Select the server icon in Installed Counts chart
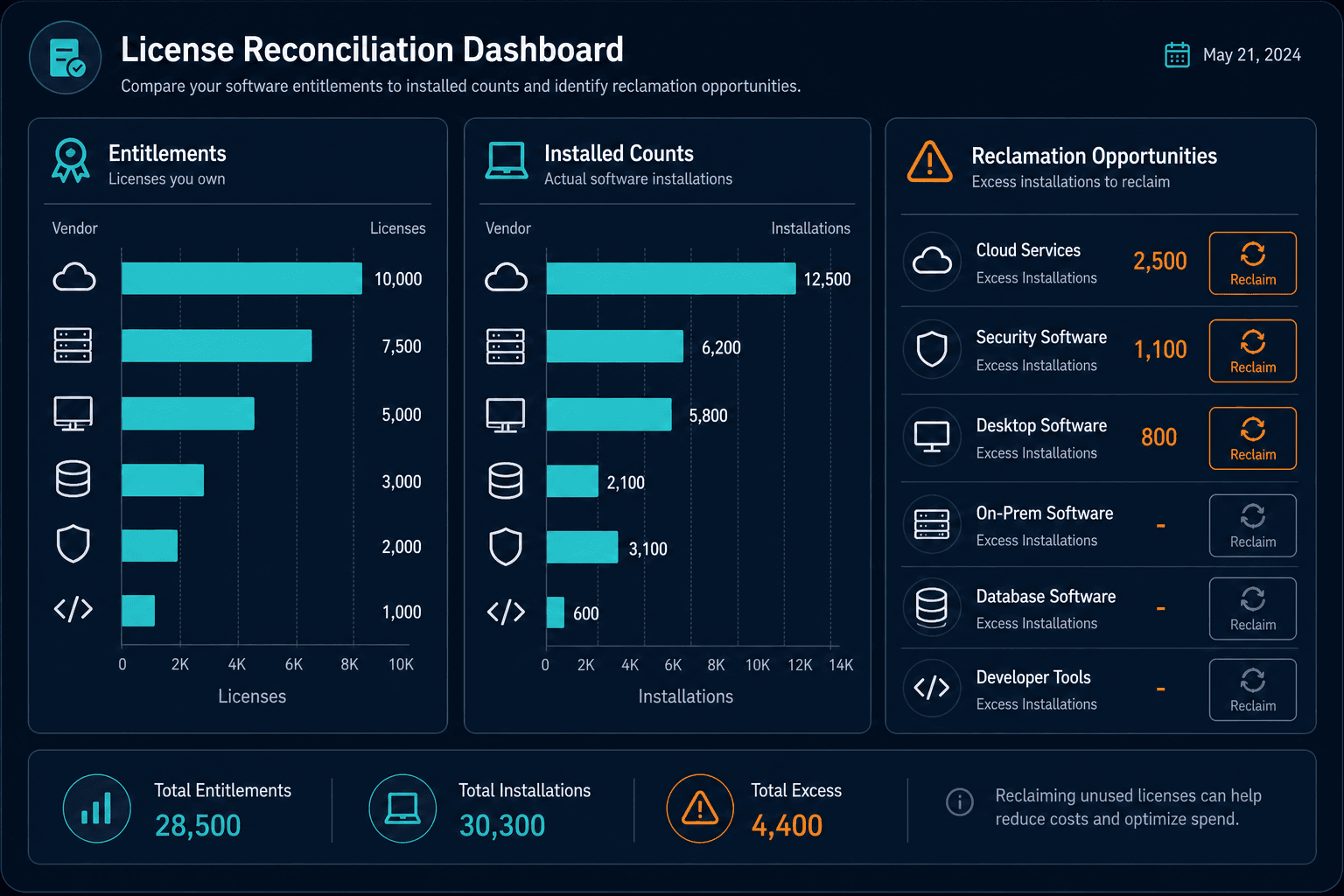 click(x=506, y=346)
